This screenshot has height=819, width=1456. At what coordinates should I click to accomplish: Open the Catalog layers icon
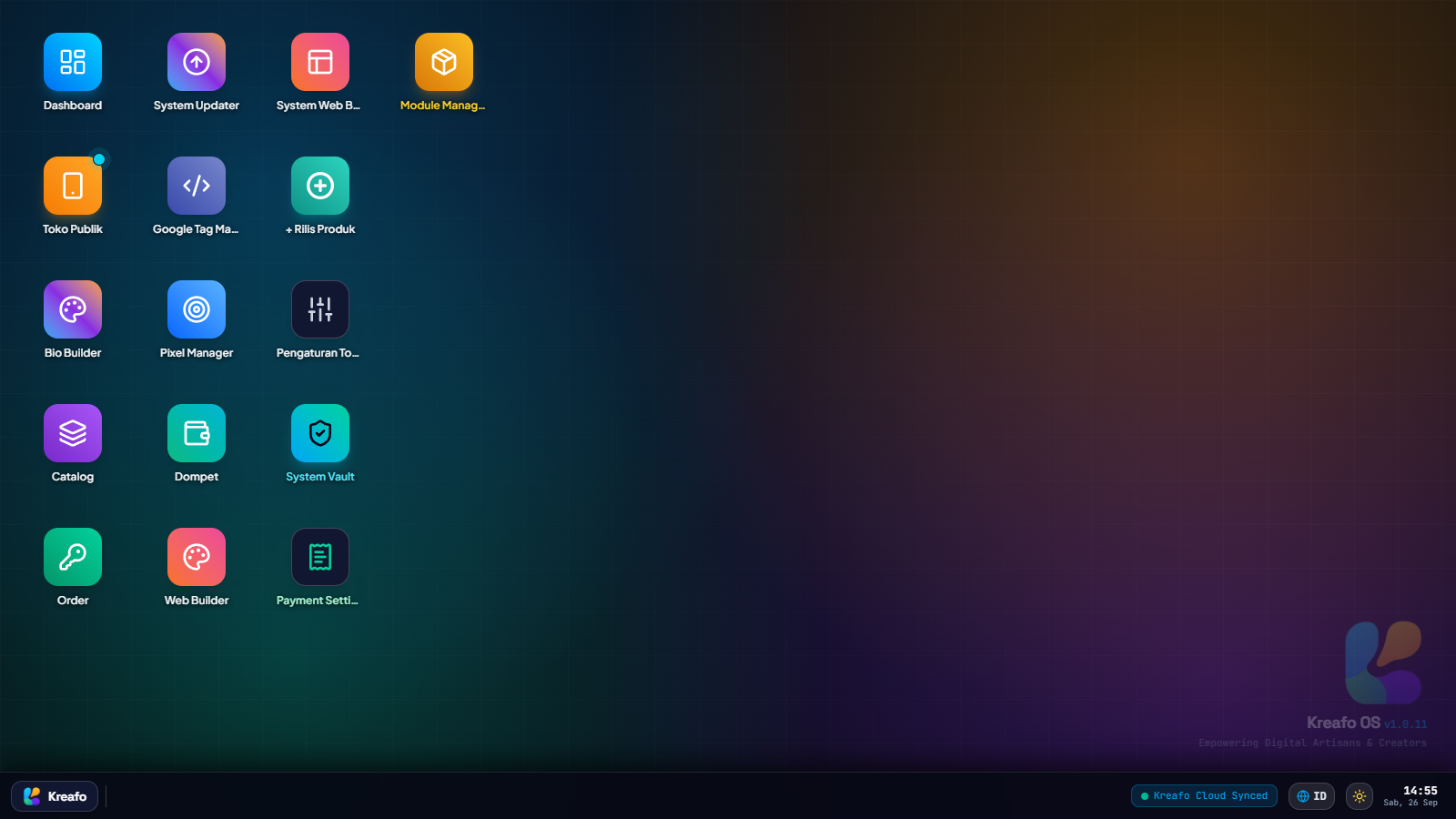73,433
